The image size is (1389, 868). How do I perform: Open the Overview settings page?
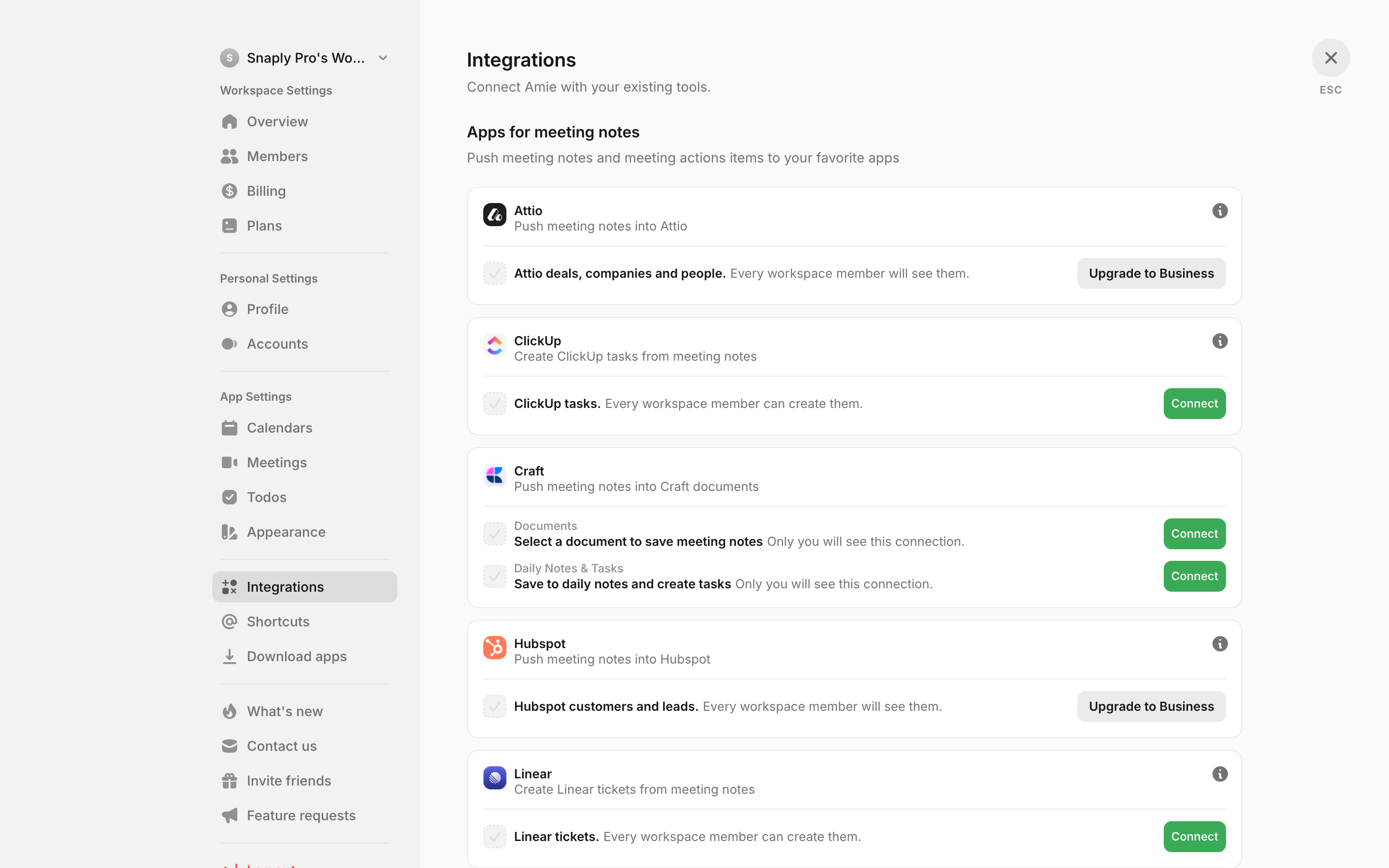click(x=304, y=122)
